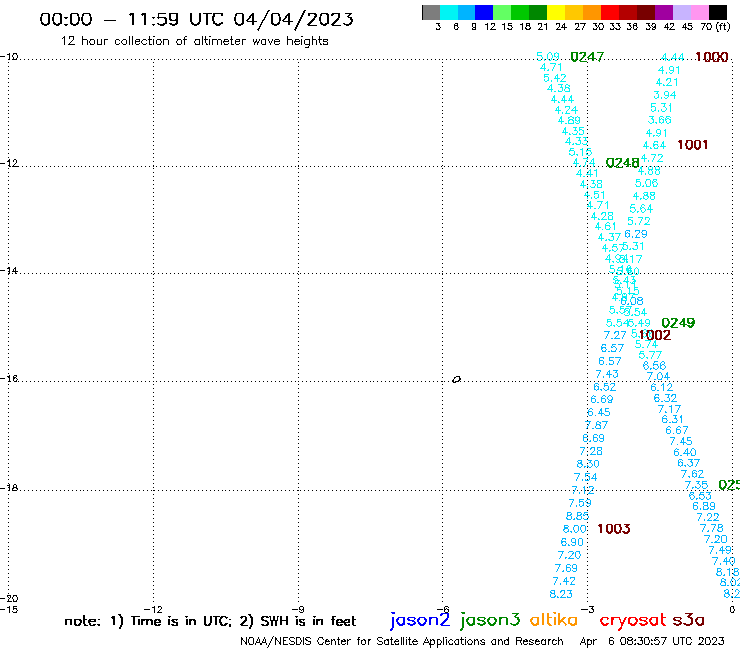The height and width of the screenshot is (650, 740).
Task: Click the green time label 0249
Action: point(678,323)
